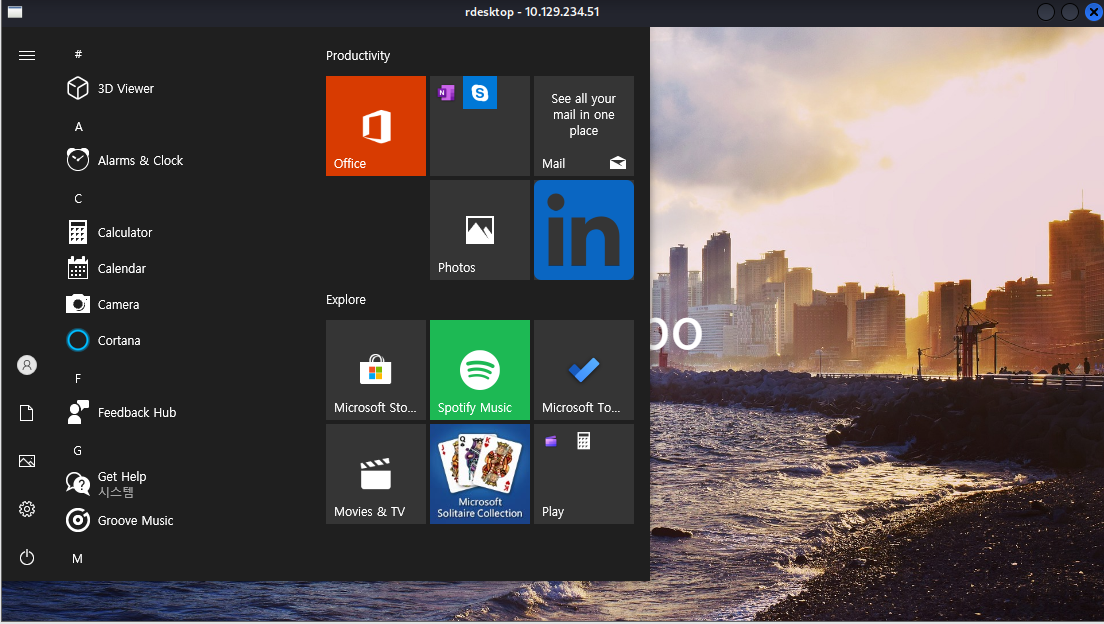
Task: Open Settings gear in Start sidebar
Action: [x=27, y=509]
